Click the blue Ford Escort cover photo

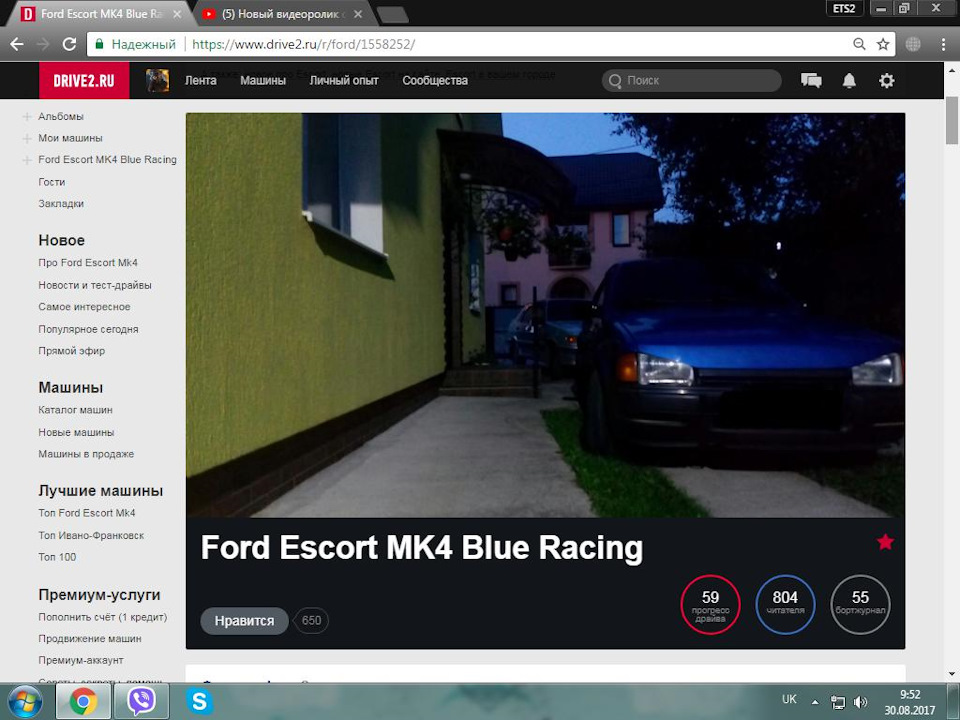point(546,315)
